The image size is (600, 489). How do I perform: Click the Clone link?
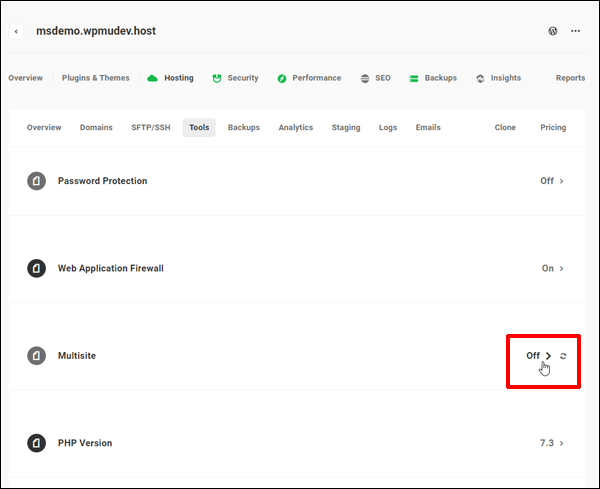507,128
